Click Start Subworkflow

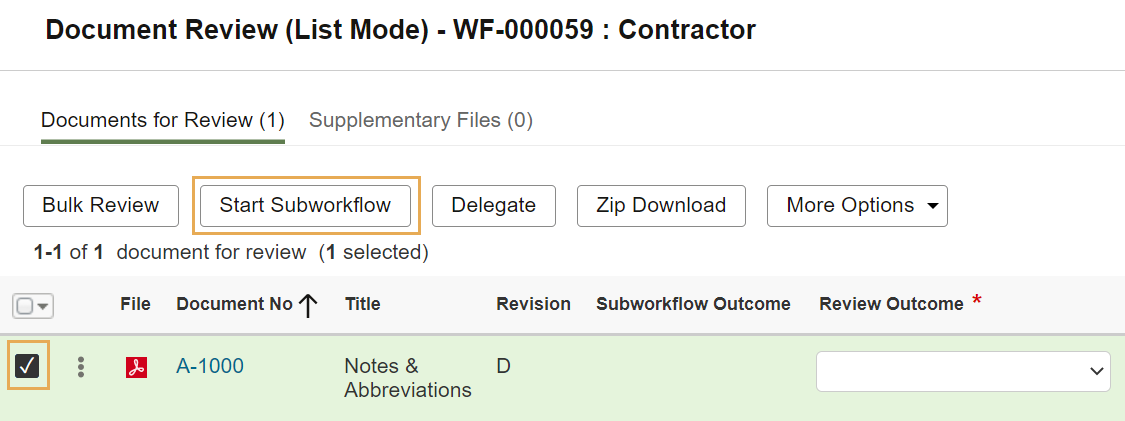[x=306, y=206]
